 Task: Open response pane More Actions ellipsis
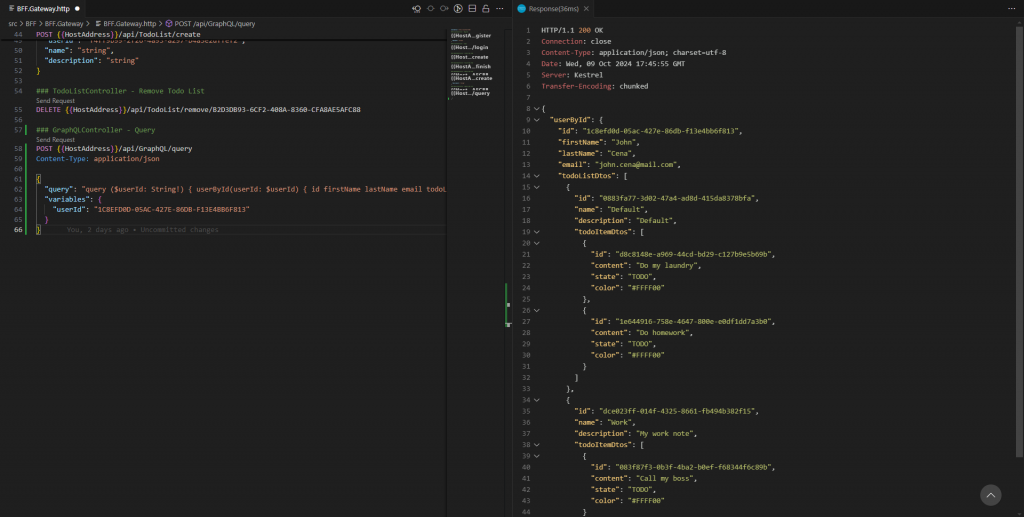point(1012,8)
